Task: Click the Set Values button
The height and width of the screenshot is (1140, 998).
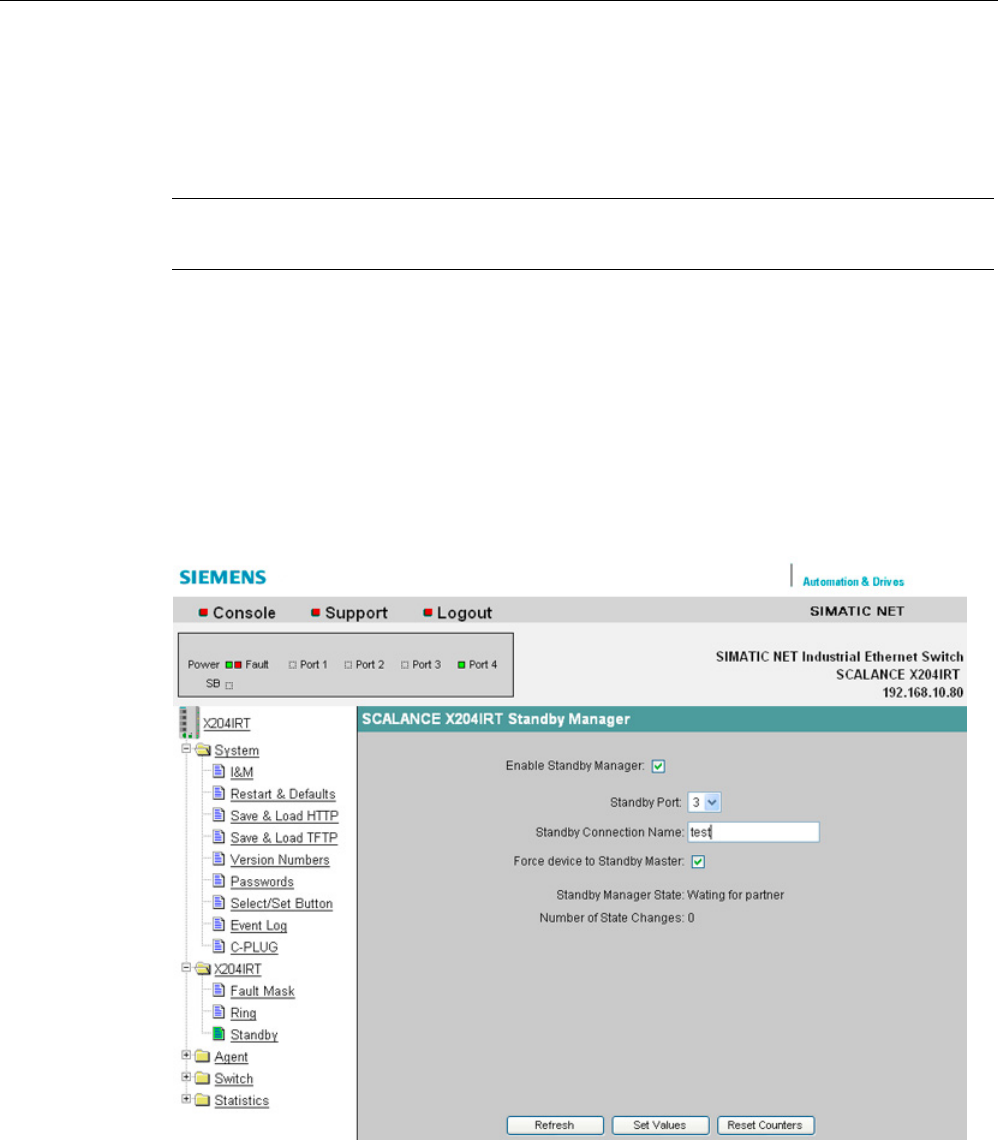Action: (x=660, y=1125)
